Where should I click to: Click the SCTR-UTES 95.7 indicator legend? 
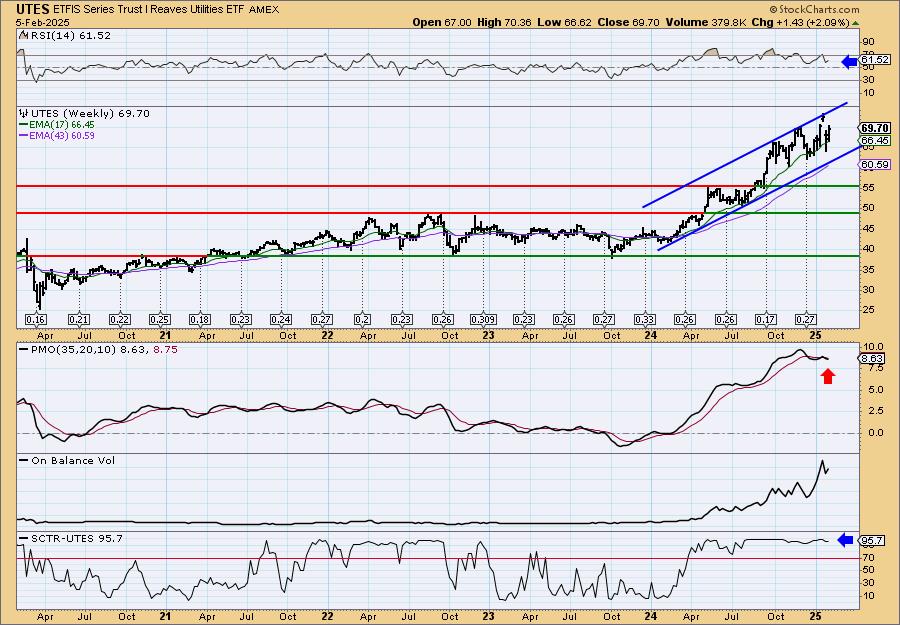(x=76, y=538)
